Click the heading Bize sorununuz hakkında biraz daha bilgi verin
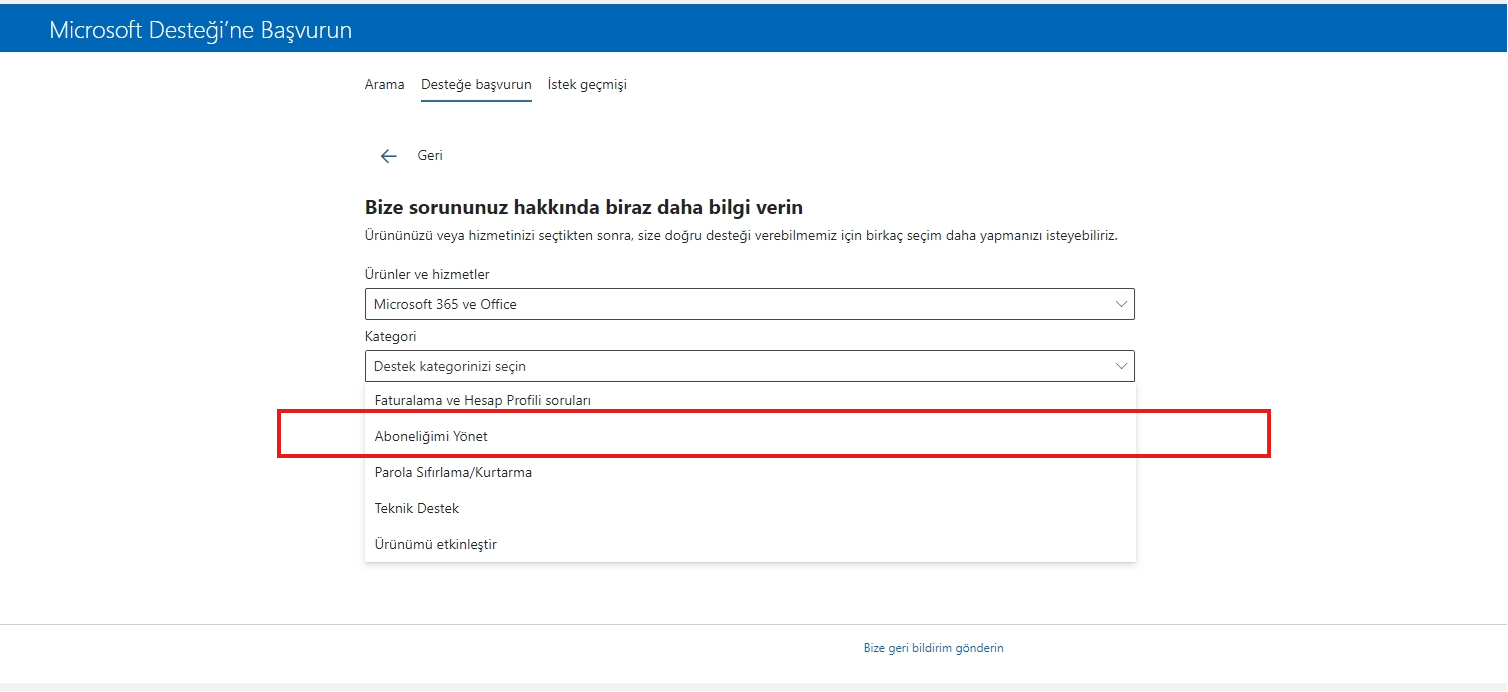This screenshot has height=692, width=1508. tap(584, 208)
